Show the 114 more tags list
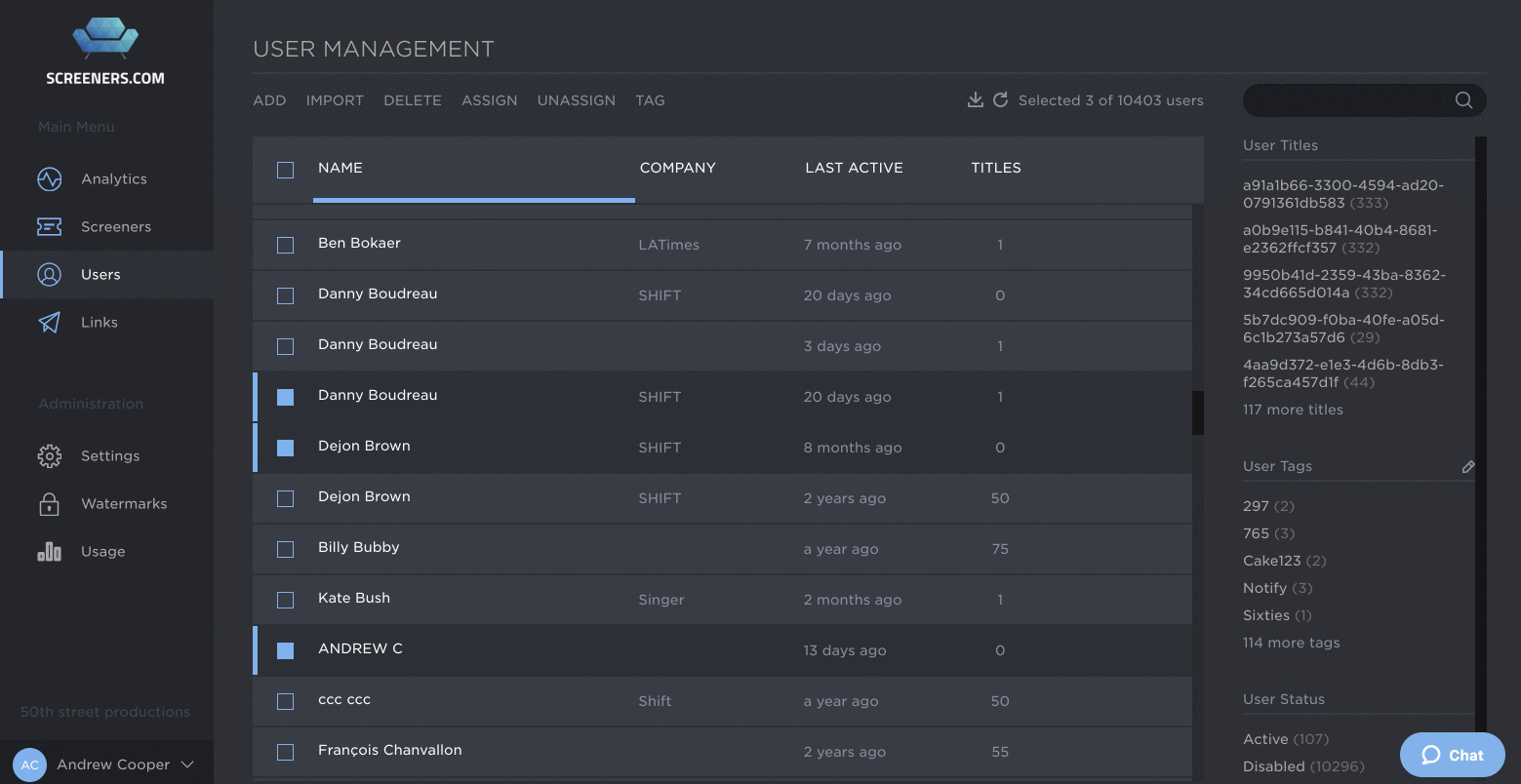This screenshot has height=784, width=1521. point(1291,643)
